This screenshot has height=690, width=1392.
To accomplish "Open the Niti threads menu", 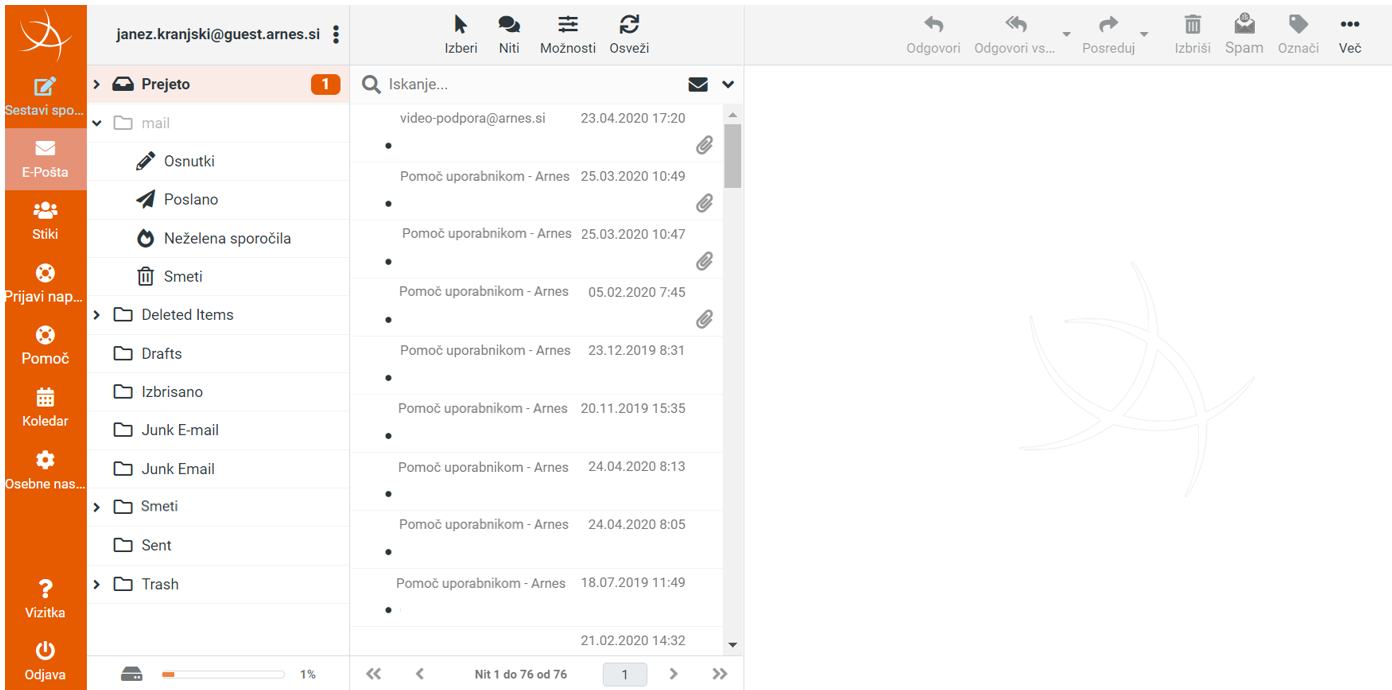I will 509,34.
